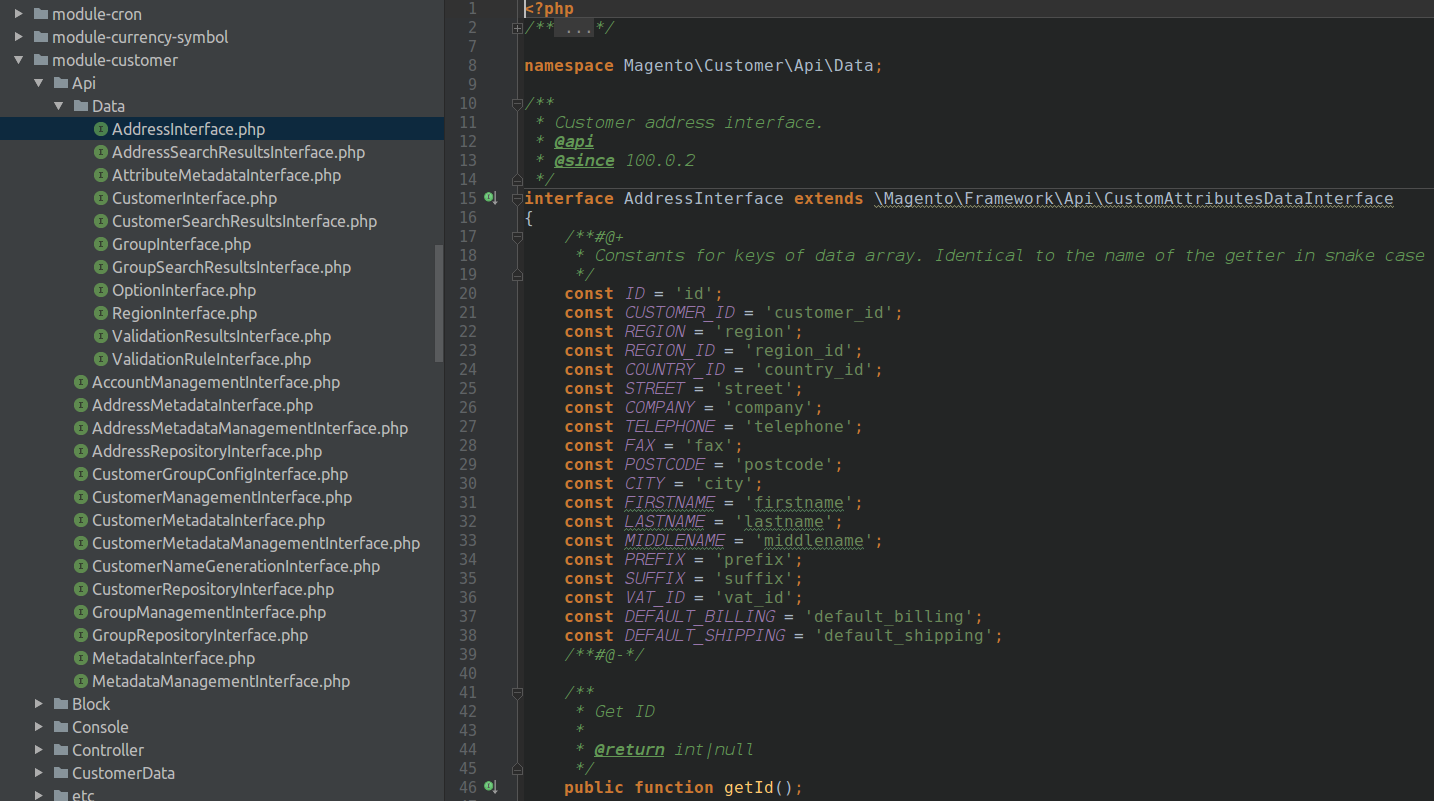Viewport: 1434px width, 801px height.
Task: Click the gutter marker beside getId function
Action: [x=490, y=788]
